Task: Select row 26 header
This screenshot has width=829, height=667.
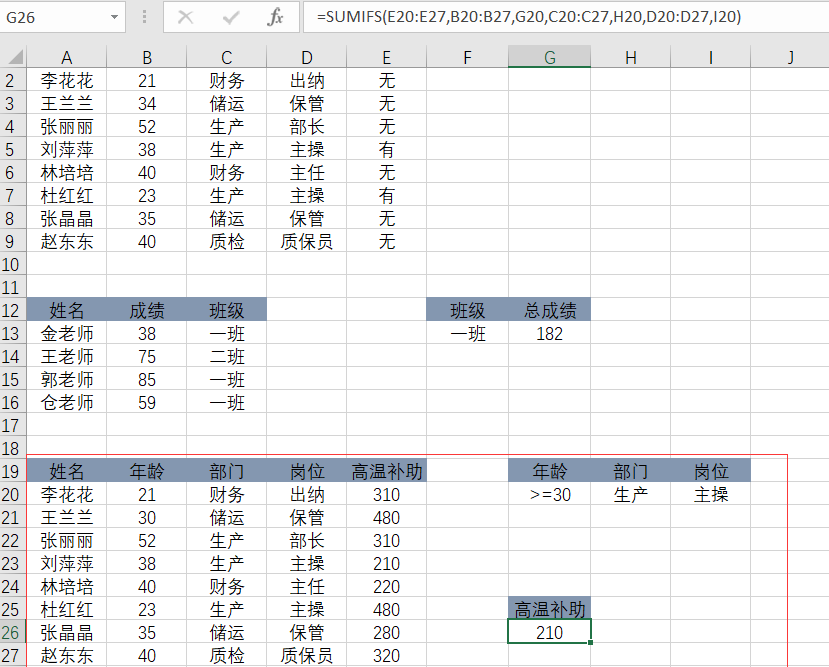Action: coord(13,633)
